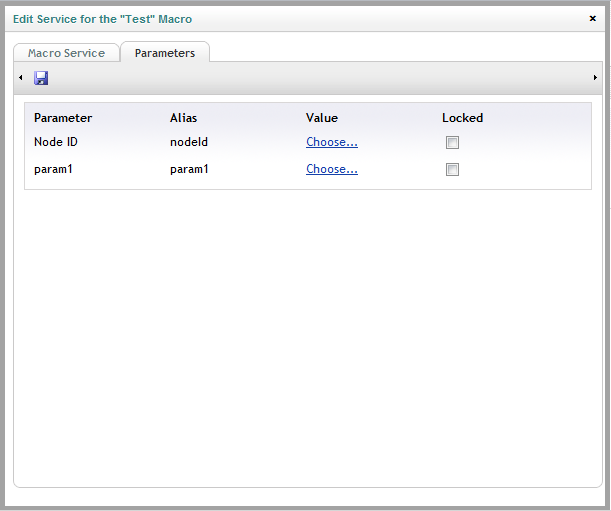The height and width of the screenshot is (511, 611).
Task: Click the toolbar's left scroll arrow
Action: click(x=21, y=78)
